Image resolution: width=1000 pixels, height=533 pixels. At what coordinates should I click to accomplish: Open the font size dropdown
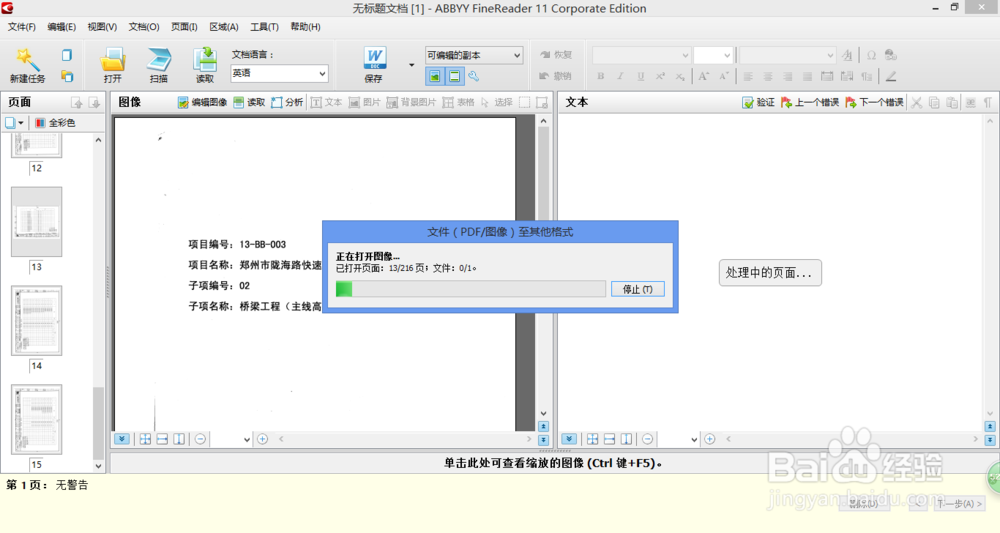click(x=712, y=55)
